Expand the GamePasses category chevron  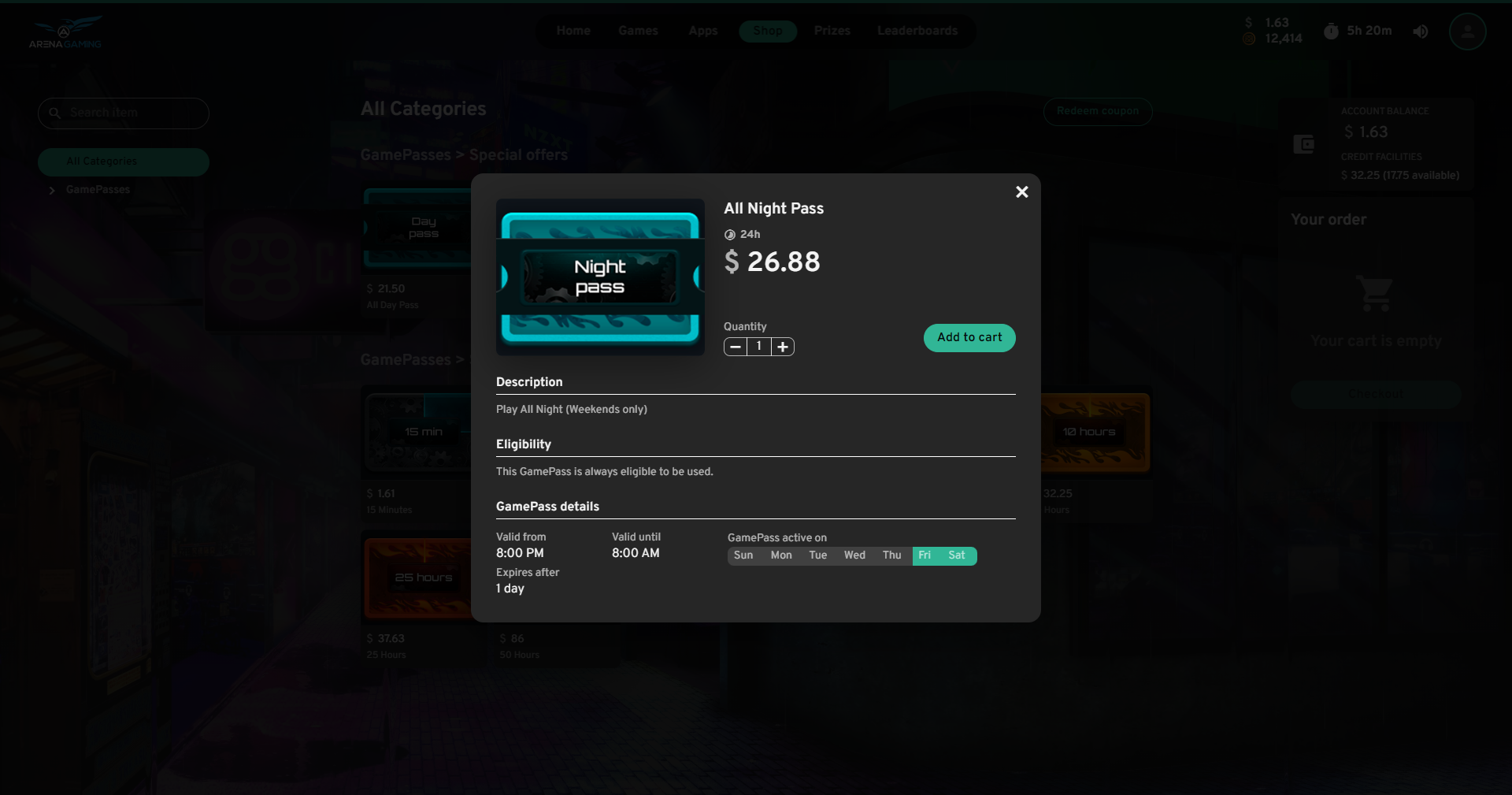point(52,190)
